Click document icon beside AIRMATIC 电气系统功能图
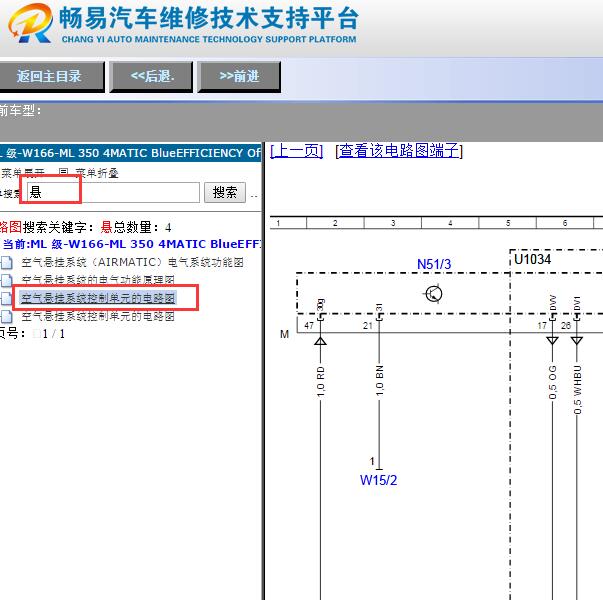Screen dimensions: 603x600 coord(7,262)
